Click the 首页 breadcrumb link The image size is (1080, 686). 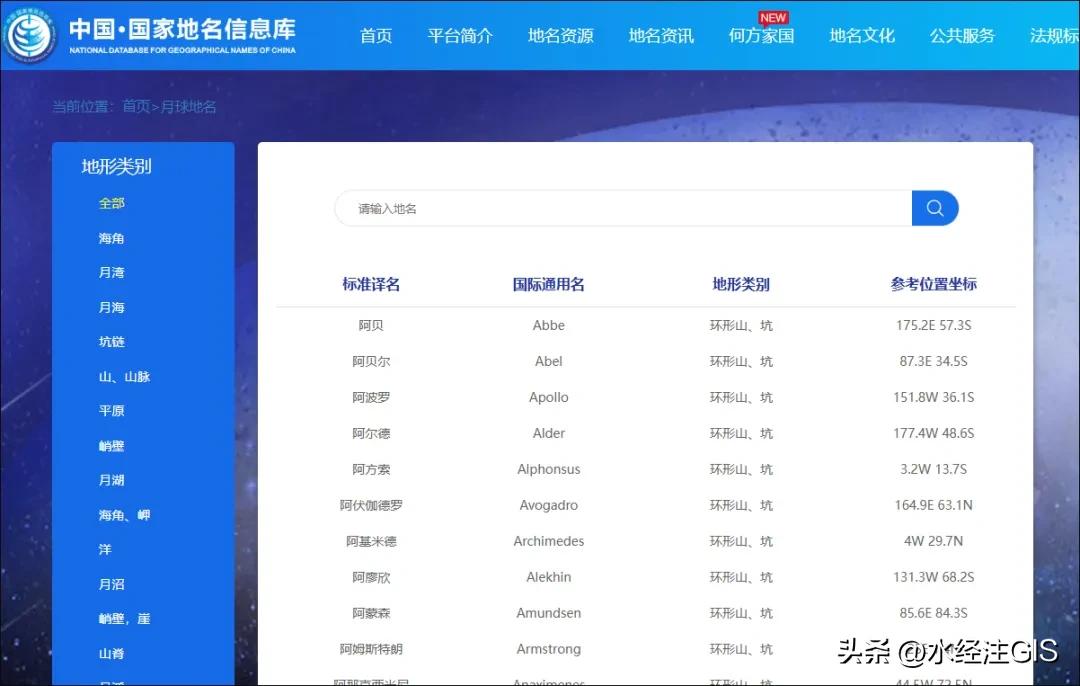click(136, 106)
